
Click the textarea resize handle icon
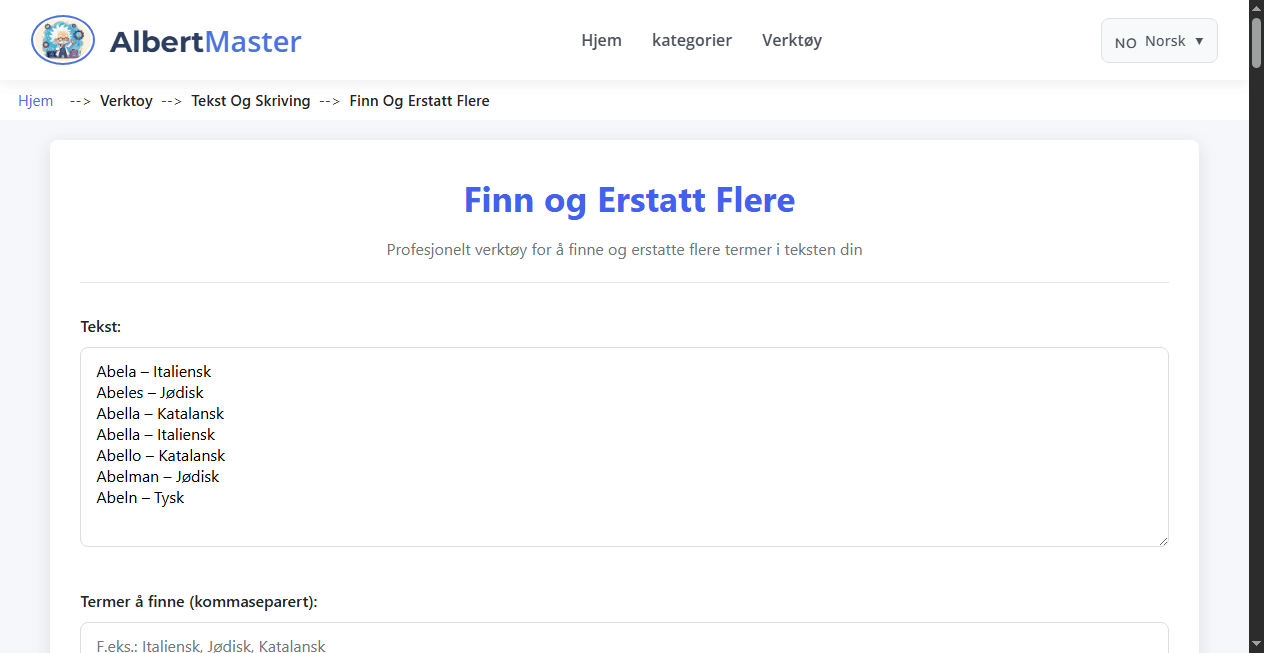pyautogui.click(x=1163, y=540)
